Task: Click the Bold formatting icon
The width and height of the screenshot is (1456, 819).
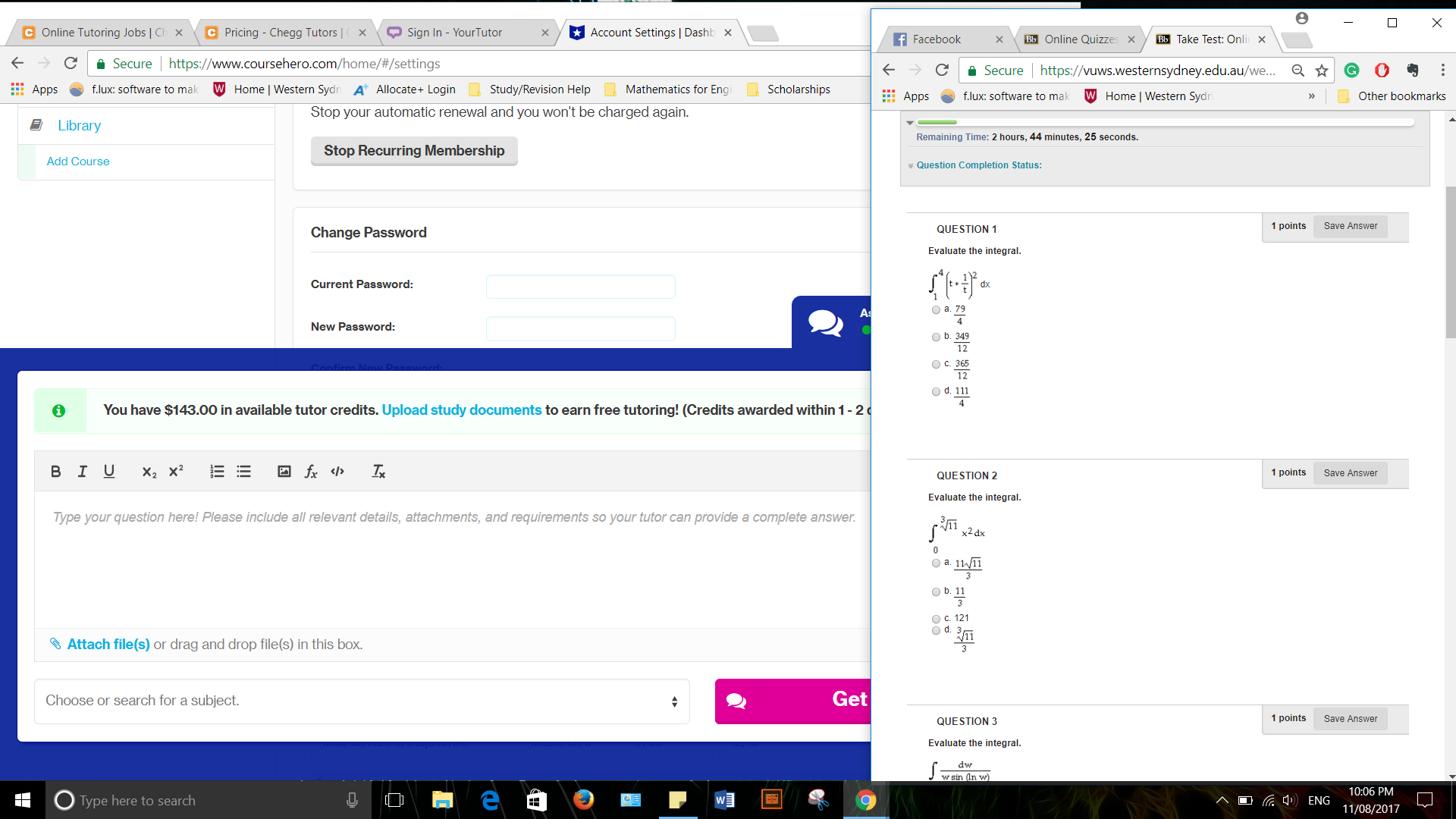Action: tap(56, 471)
